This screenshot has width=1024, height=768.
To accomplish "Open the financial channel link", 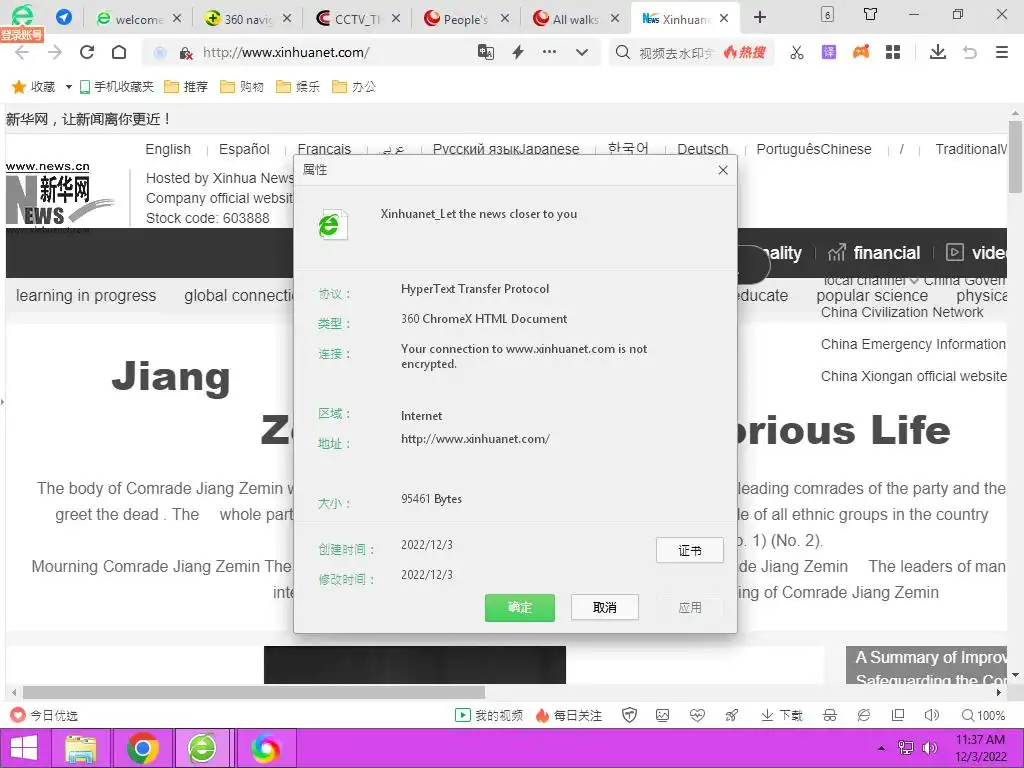I will (874, 253).
